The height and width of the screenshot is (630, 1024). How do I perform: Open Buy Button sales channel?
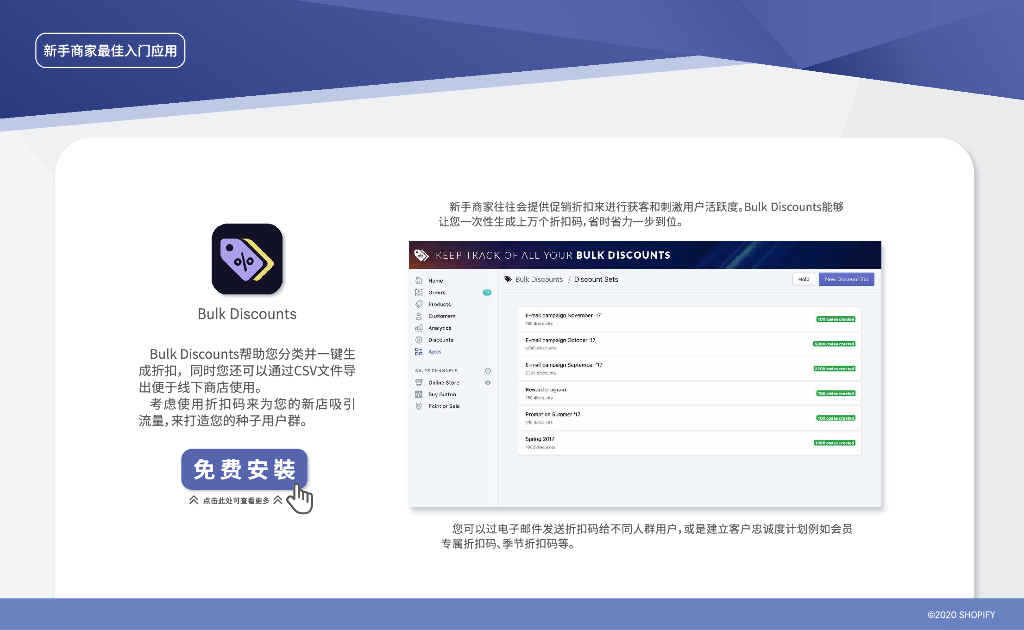[x=442, y=394]
